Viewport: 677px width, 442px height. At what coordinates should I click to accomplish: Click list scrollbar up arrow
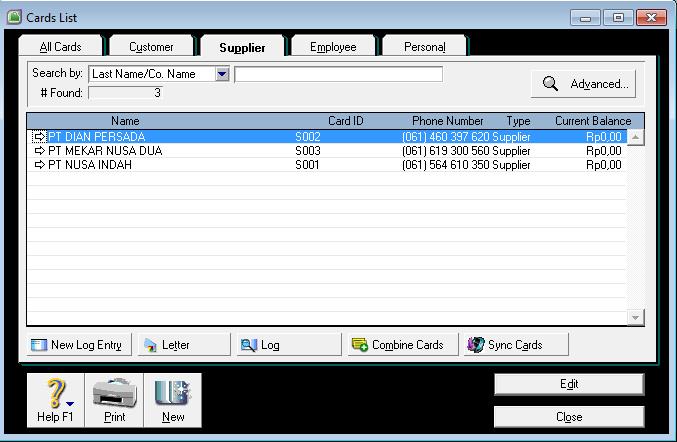[x=636, y=138]
